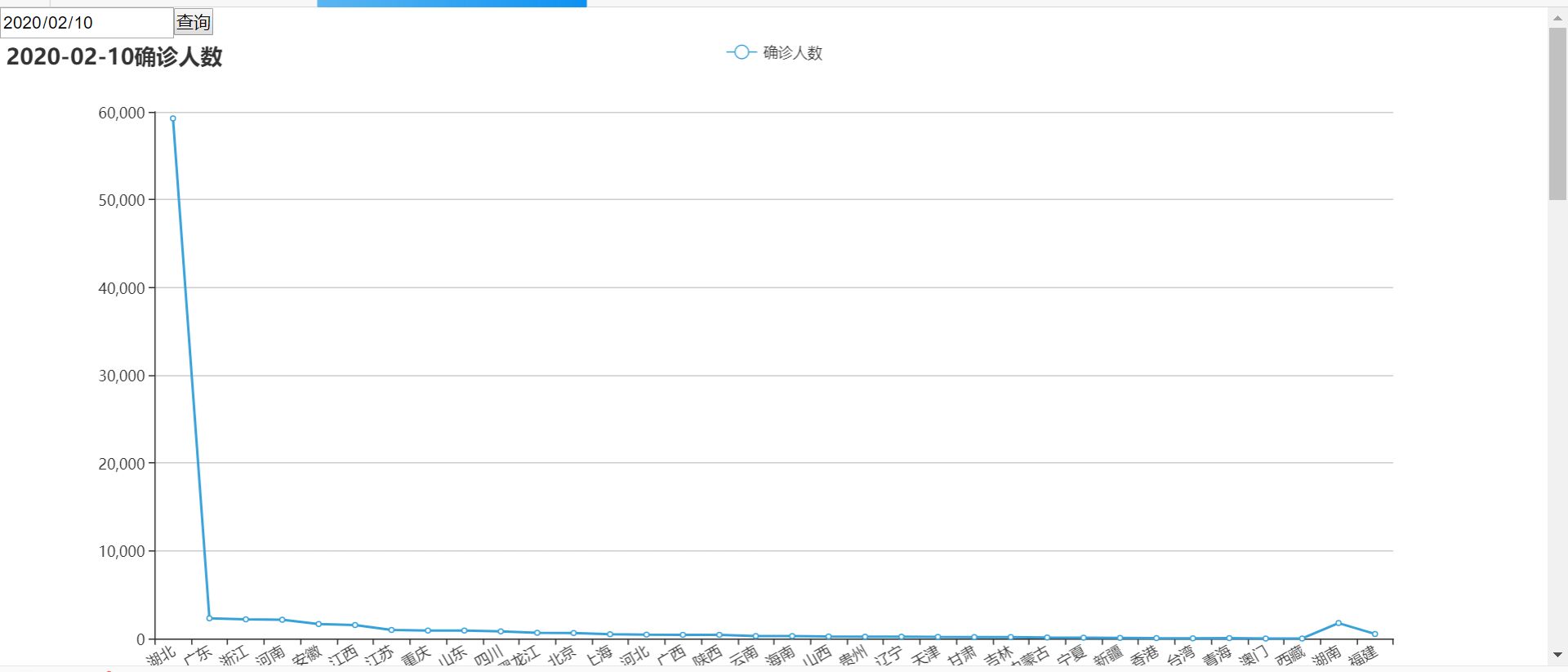Screen dimensions: 1568x672
Task: Click the 浙江 data point on line
Action: (246, 619)
